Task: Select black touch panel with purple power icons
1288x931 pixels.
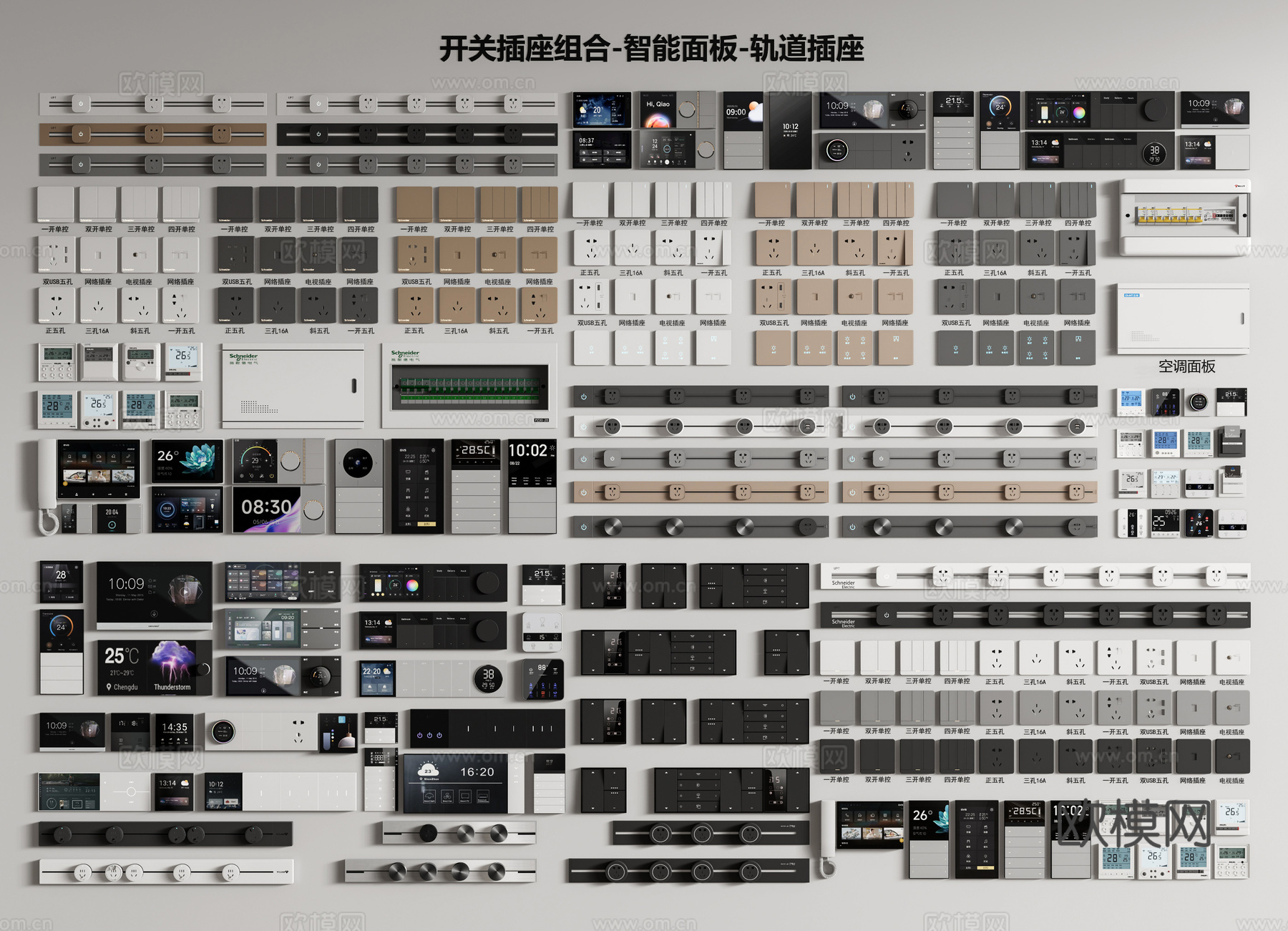Action: (487, 729)
